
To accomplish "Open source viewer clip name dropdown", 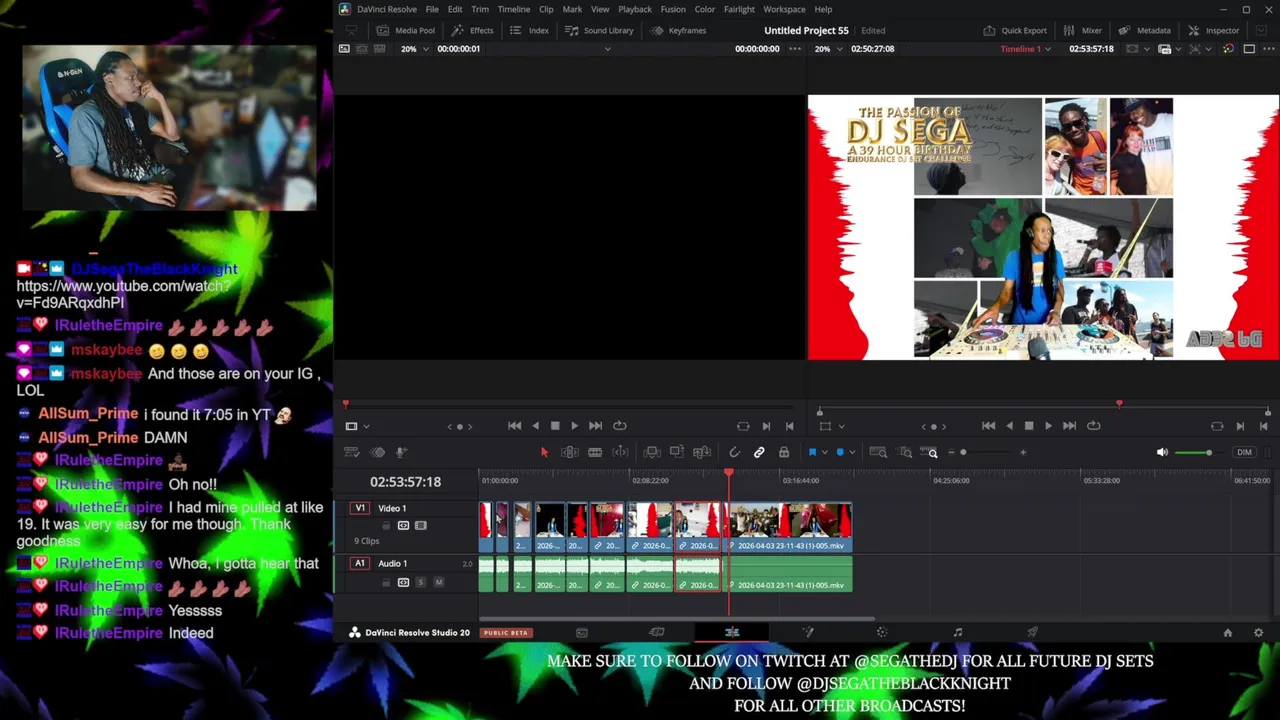I will [607, 49].
